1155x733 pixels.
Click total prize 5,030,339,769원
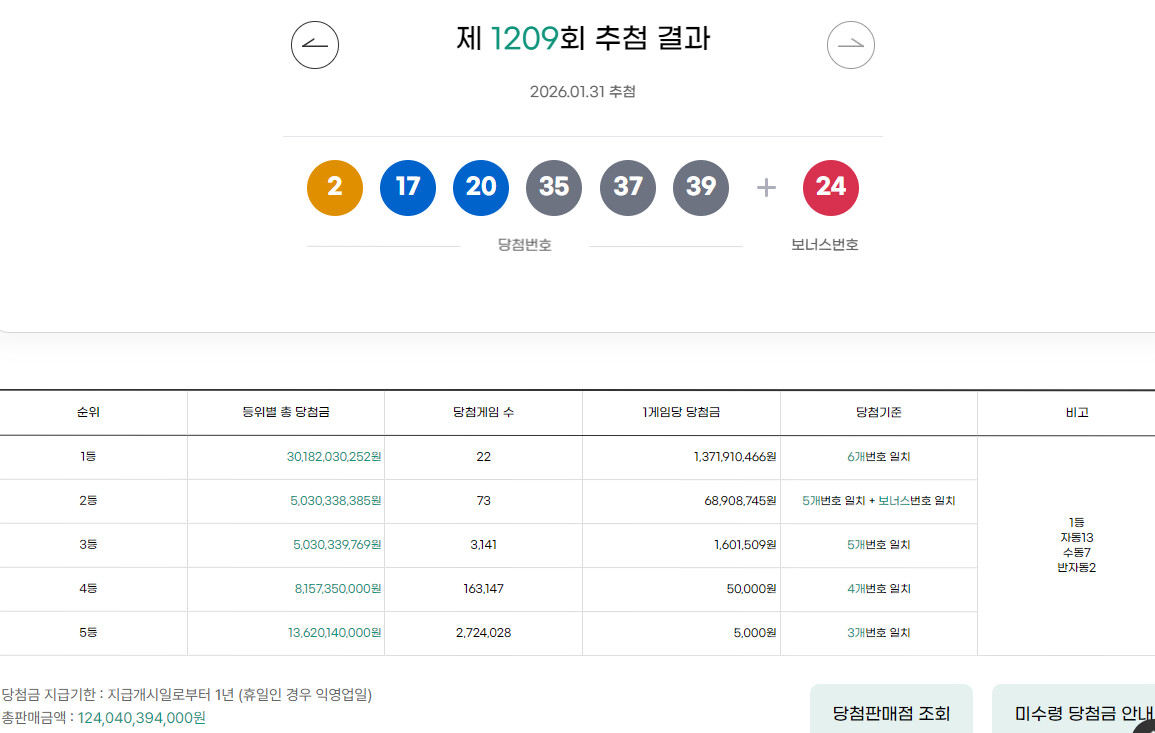pyautogui.click(x=337, y=545)
